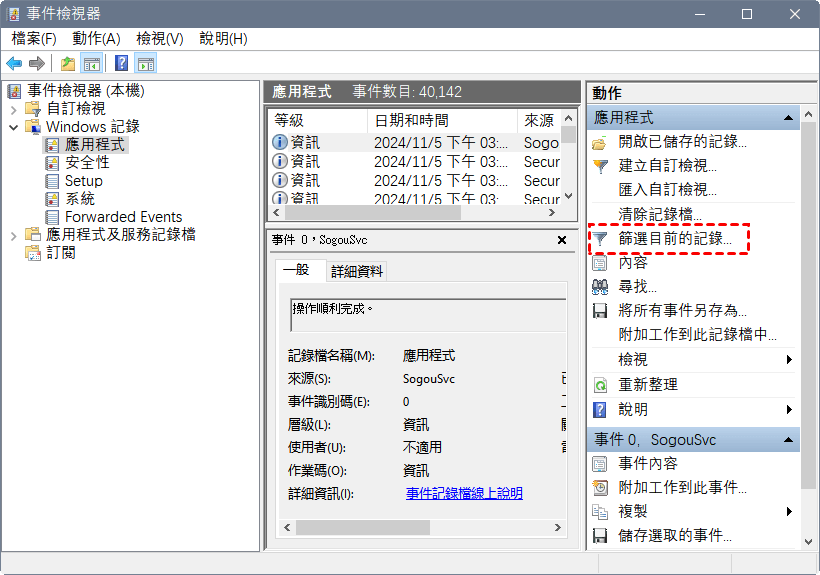Sort by the 來源 column header
Viewport: 820px width, 575px height.
pyautogui.click(x=539, y=121)
